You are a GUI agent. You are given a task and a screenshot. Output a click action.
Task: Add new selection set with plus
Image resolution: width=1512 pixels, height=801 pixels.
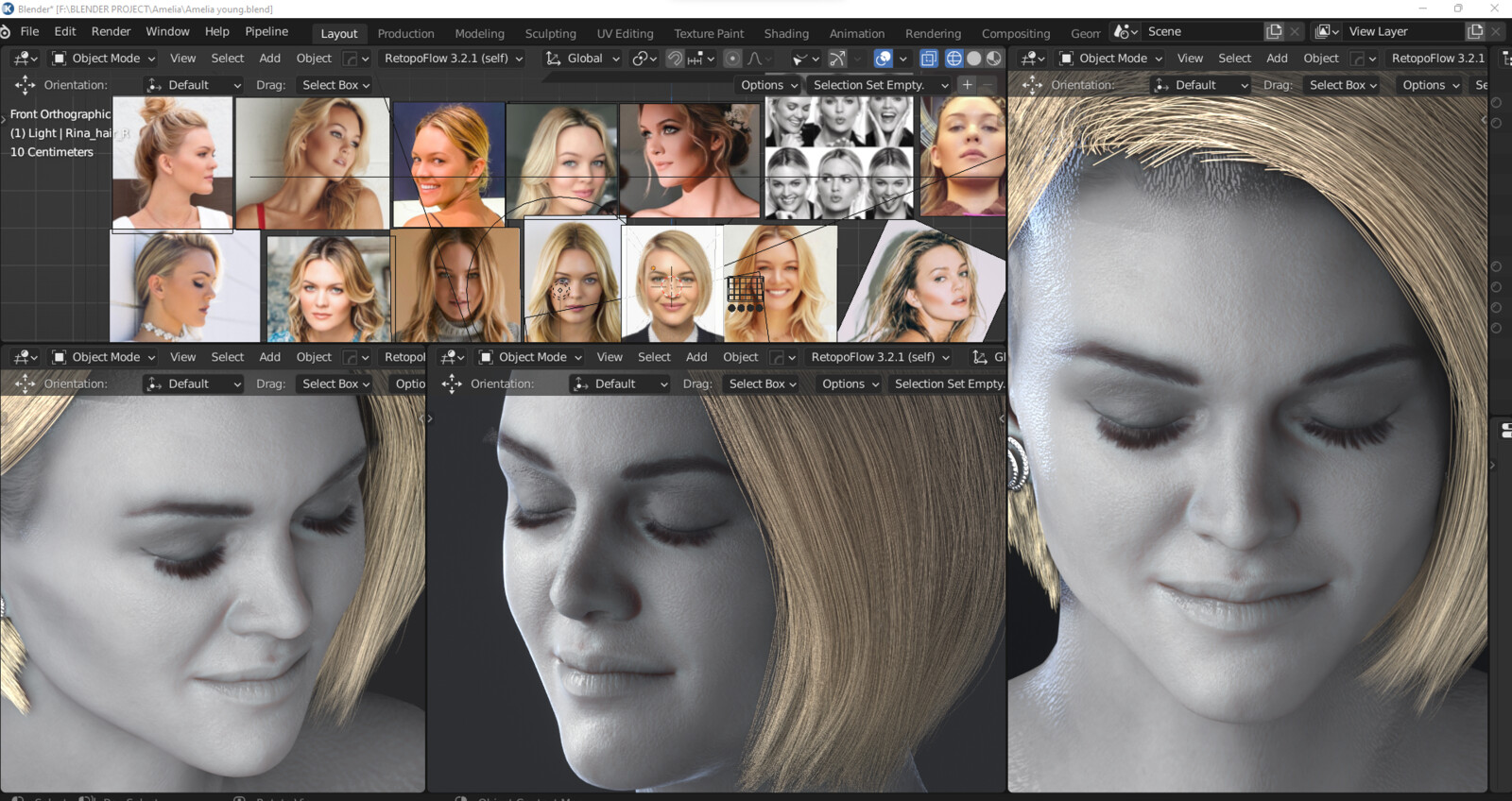pos(967,85)
